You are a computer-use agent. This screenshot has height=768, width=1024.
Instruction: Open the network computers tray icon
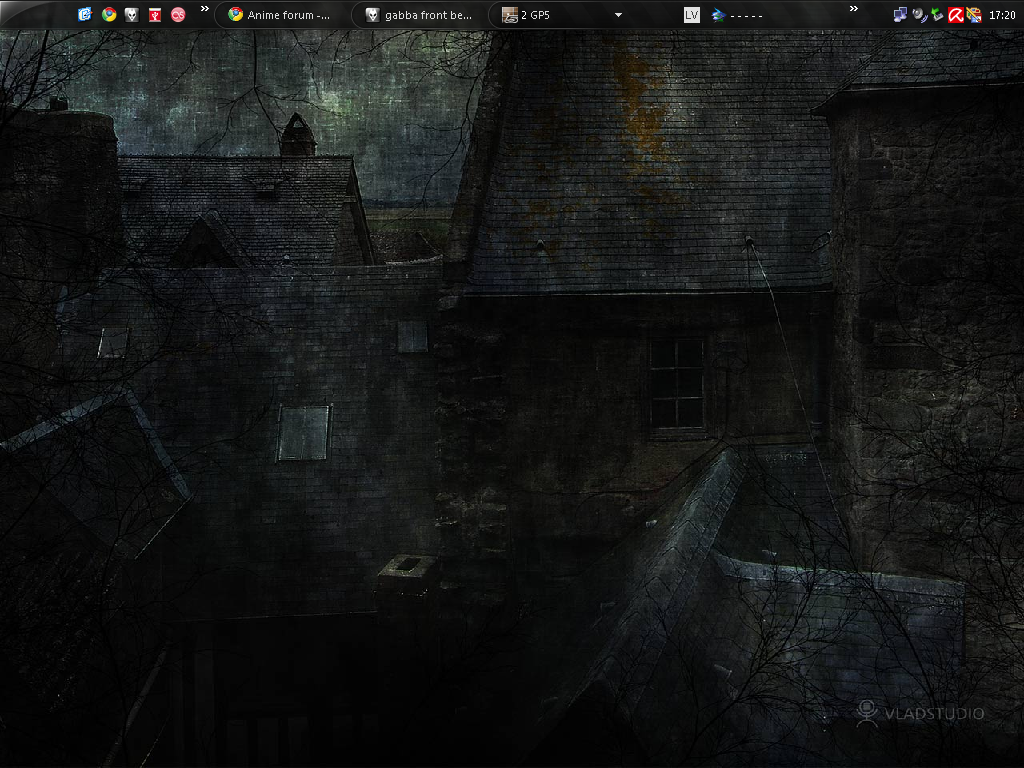click(x=901, y=15)
